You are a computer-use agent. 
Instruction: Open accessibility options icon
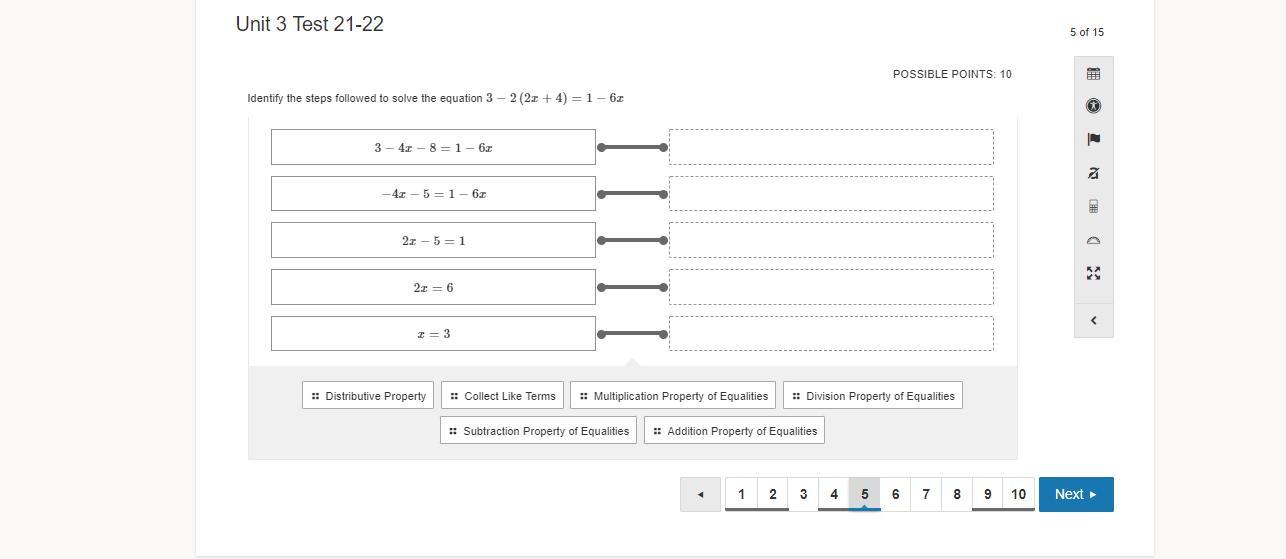(1093, 106)
